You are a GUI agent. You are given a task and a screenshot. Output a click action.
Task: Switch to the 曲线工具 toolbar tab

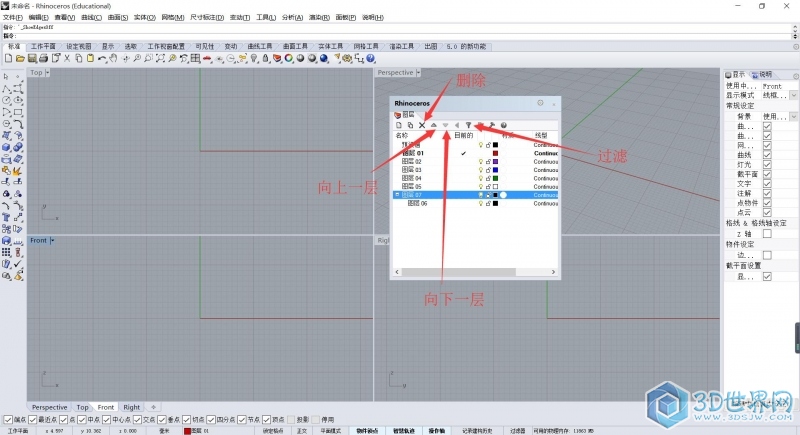(x=260, y=46)
